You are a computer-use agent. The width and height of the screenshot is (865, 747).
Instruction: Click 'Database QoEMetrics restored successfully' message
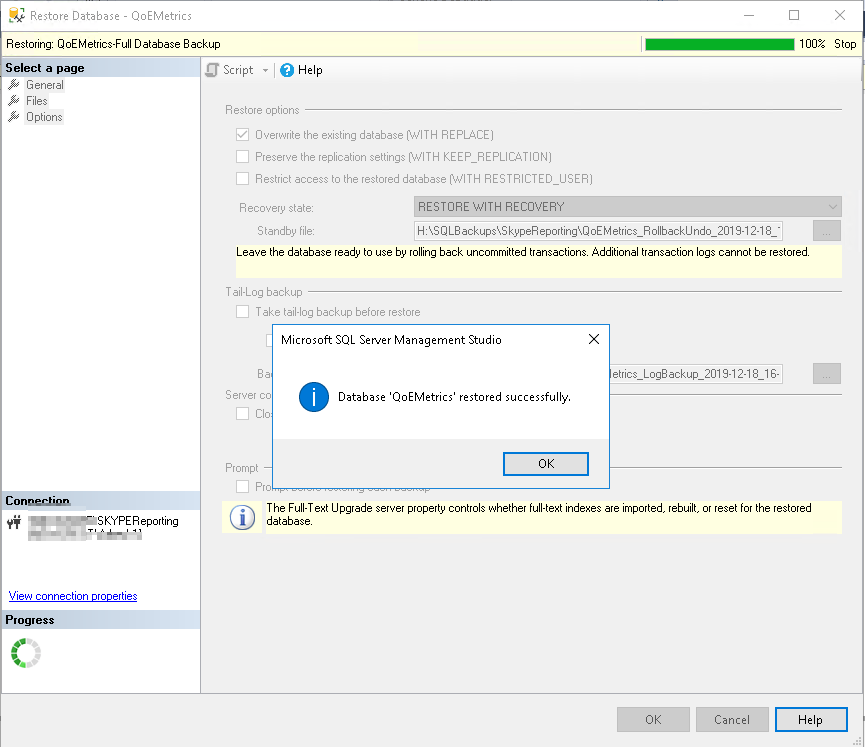click(x=454, y=397)
